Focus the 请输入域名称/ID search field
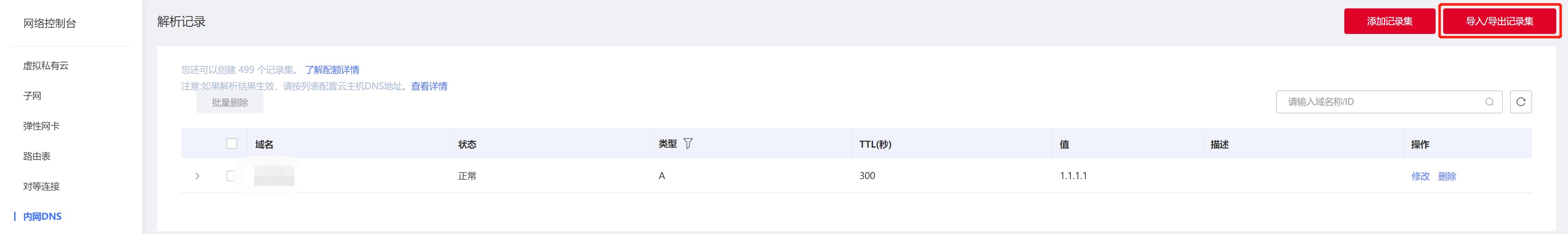The image size is (1568, 234). point(1382,102)
